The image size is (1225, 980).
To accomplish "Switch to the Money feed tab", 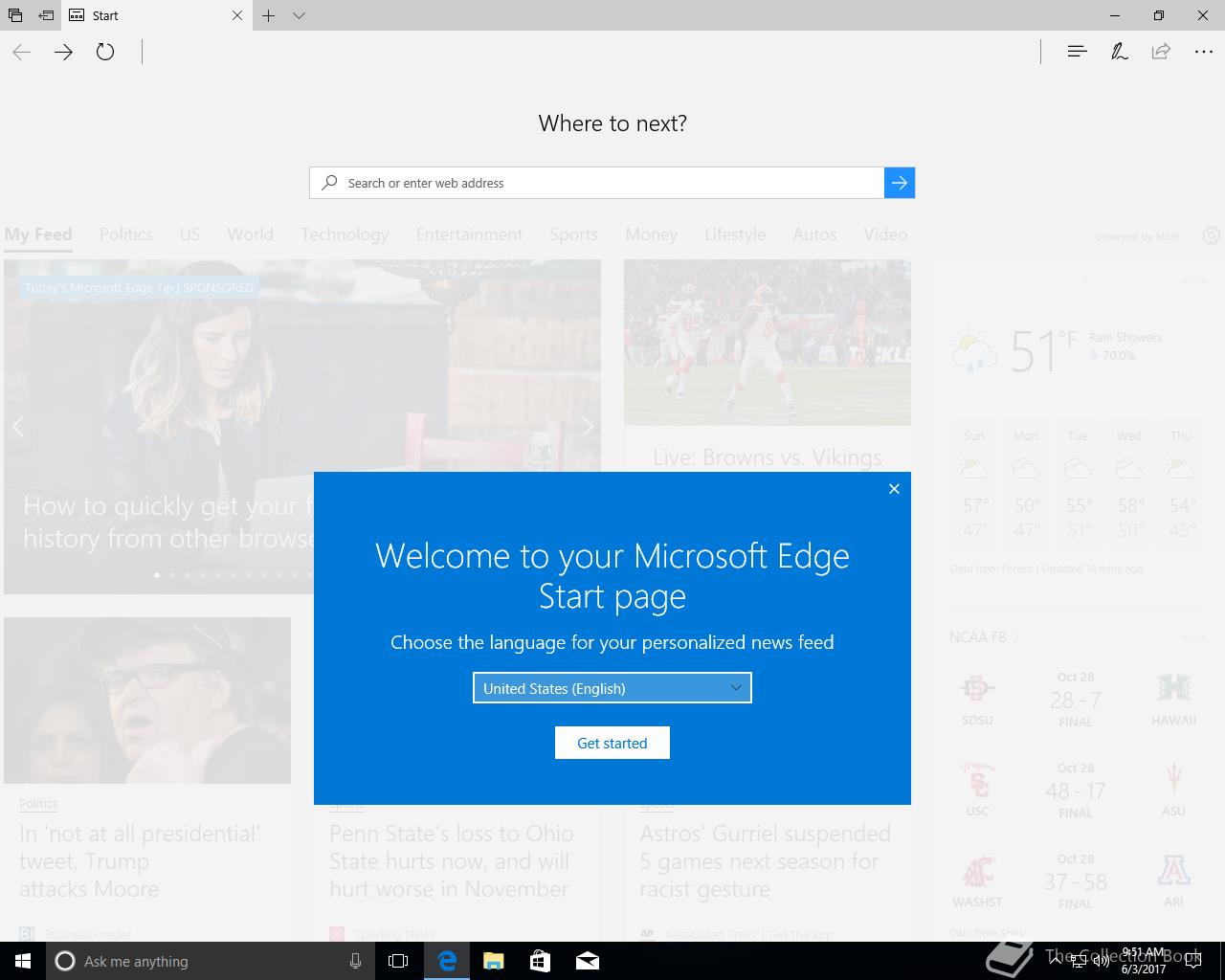I will [651, 234].
